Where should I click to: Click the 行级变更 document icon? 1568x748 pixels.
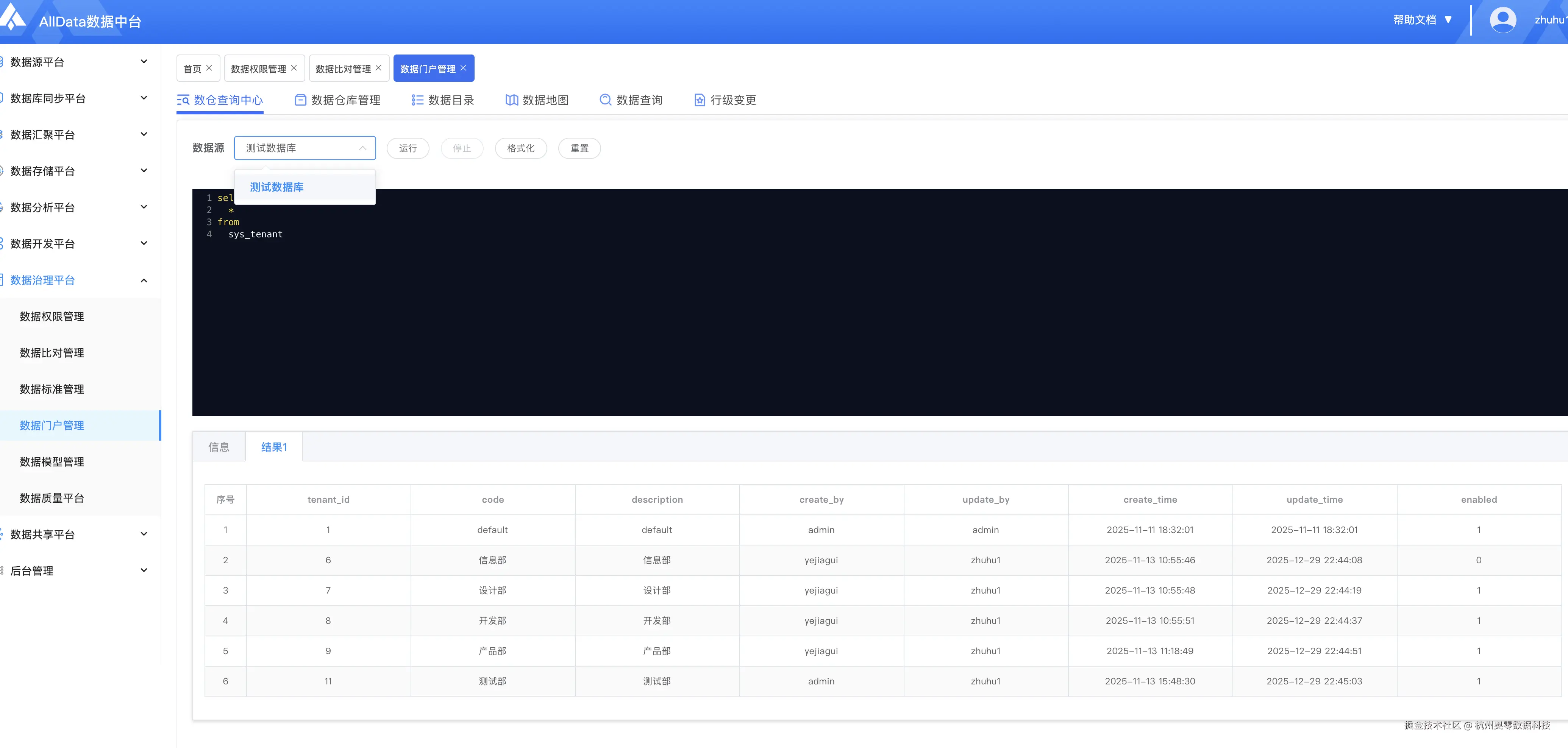click(x=700, y=100)
